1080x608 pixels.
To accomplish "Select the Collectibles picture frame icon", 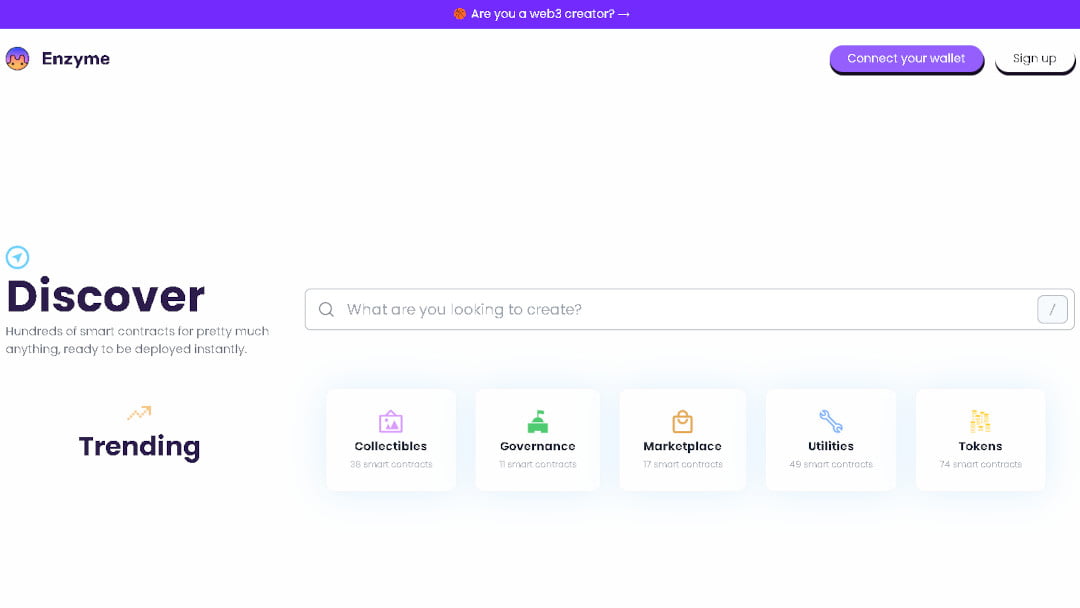I will pos(391,422).
